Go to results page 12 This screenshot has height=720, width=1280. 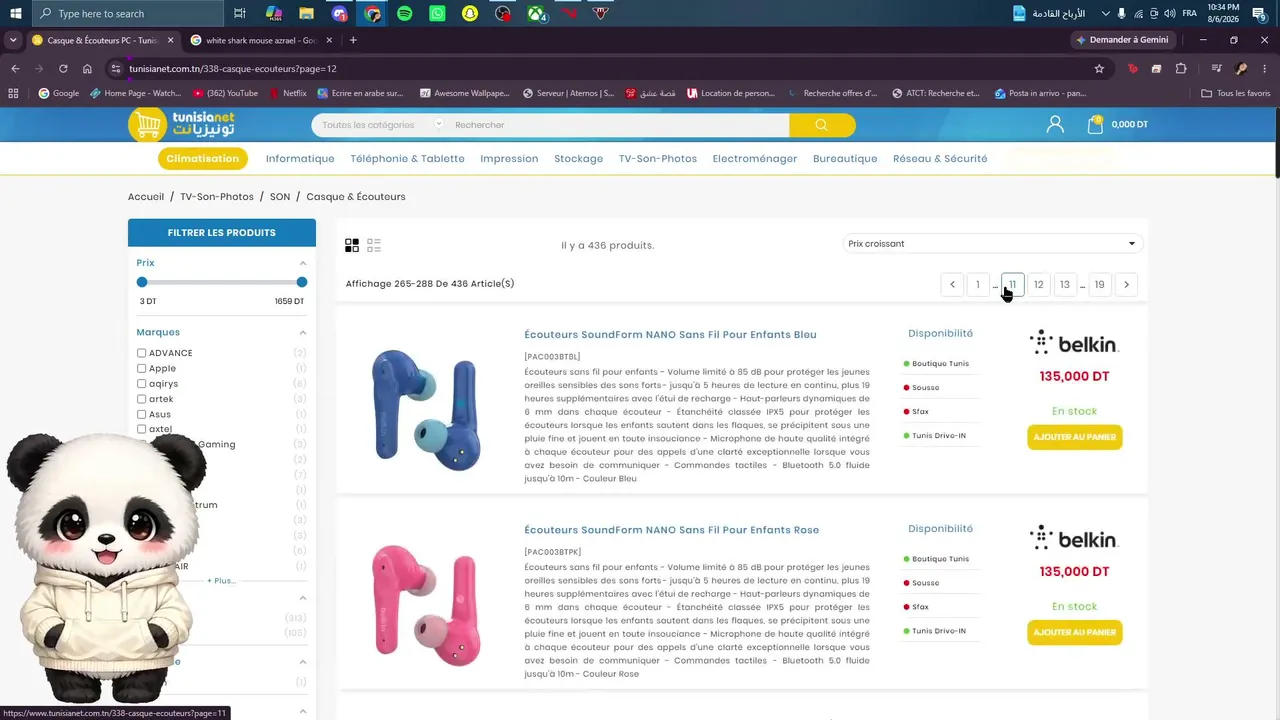click(1039, 285)
